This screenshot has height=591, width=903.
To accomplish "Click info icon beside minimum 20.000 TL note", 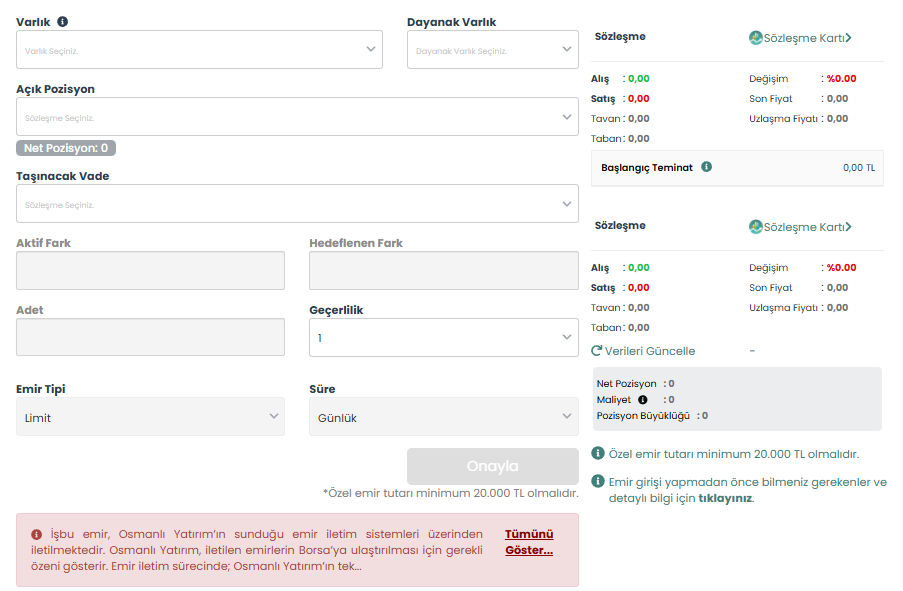I will [598, 454].
